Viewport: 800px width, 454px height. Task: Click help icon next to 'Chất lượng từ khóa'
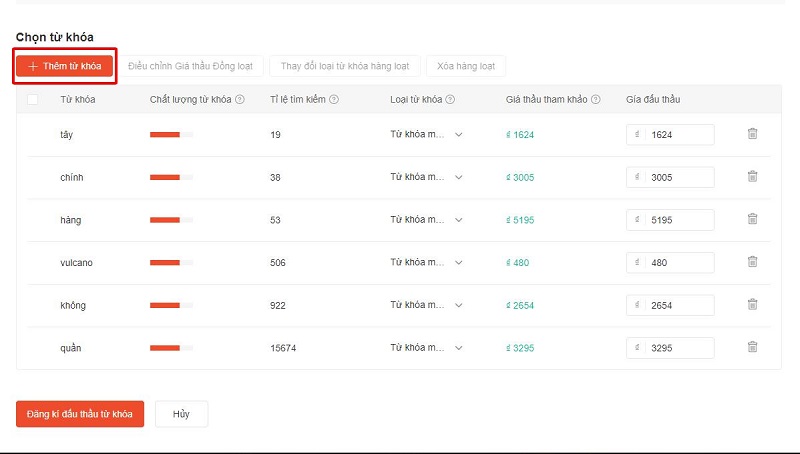pyautogui.click(x=240, y=99)
